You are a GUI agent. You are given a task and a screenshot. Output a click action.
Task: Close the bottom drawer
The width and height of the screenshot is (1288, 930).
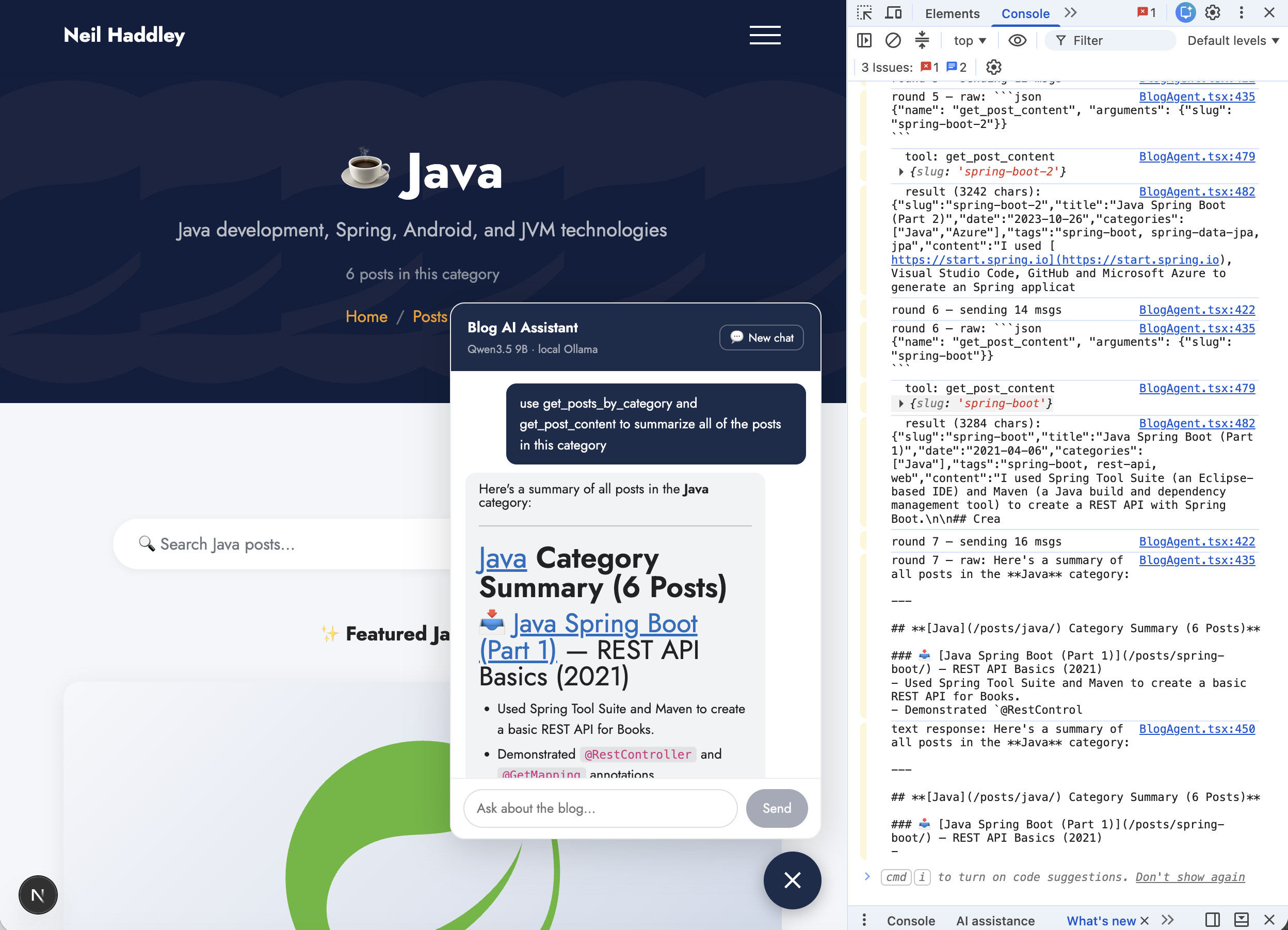[x=1269, y=920]
